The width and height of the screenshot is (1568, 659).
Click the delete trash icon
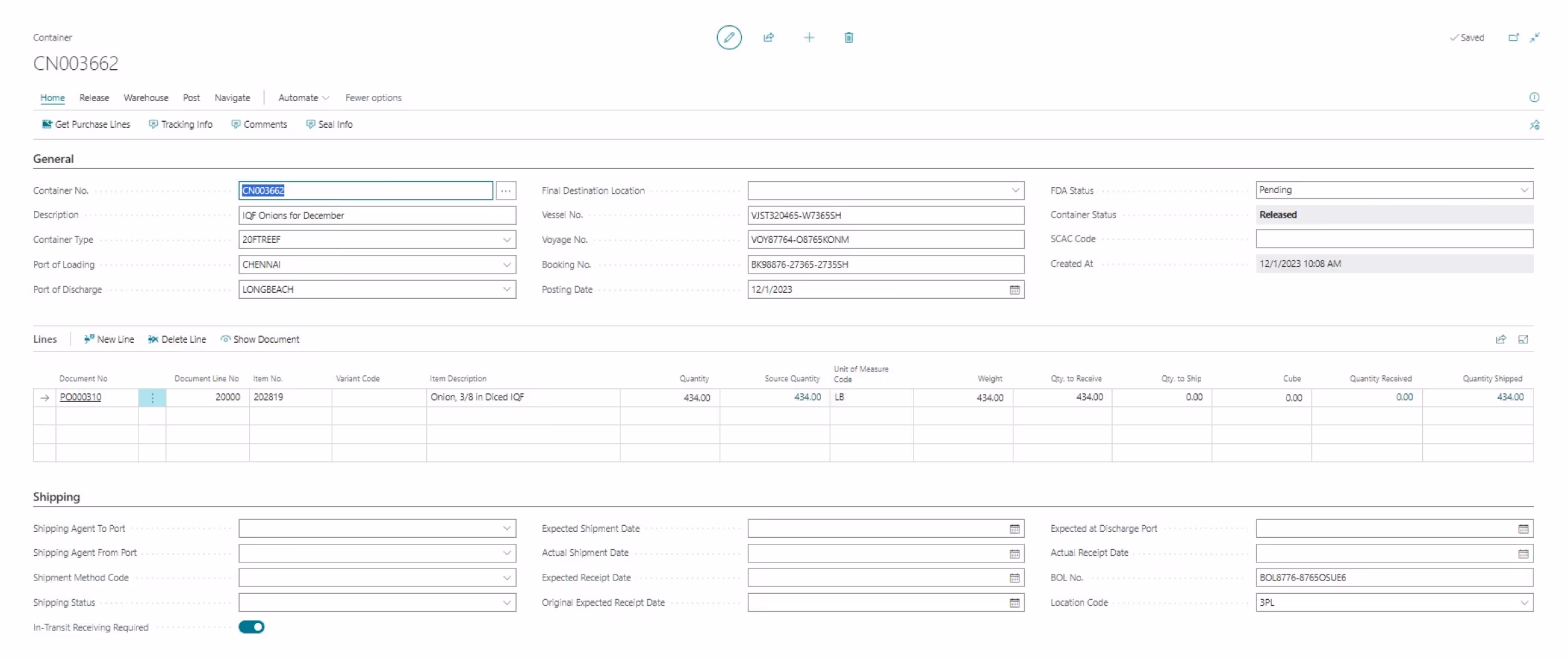tap(848, 37)
